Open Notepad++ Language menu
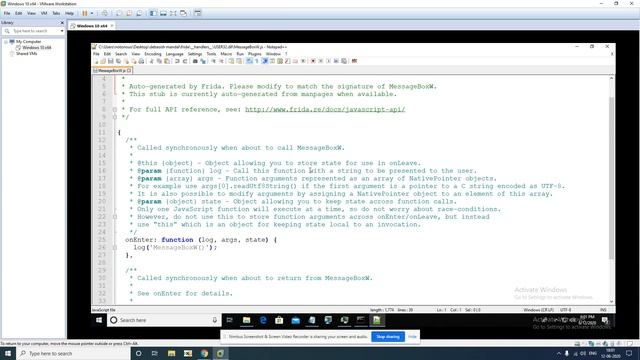Screen dimensions: 640x360 pyautogui.click(x=174, y=54)
